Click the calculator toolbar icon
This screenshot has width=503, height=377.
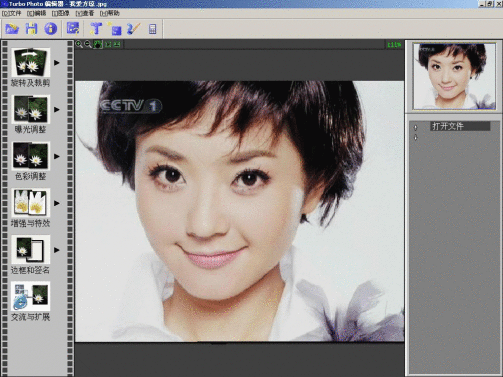coord(153,29)
